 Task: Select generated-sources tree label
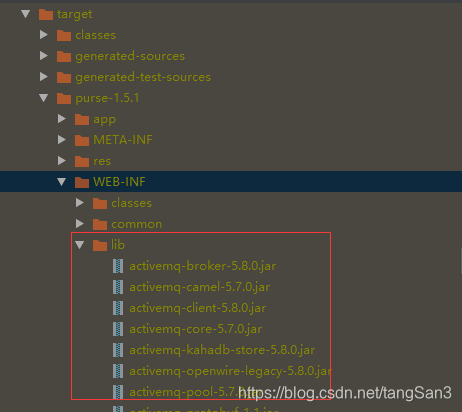click(130, 56)
